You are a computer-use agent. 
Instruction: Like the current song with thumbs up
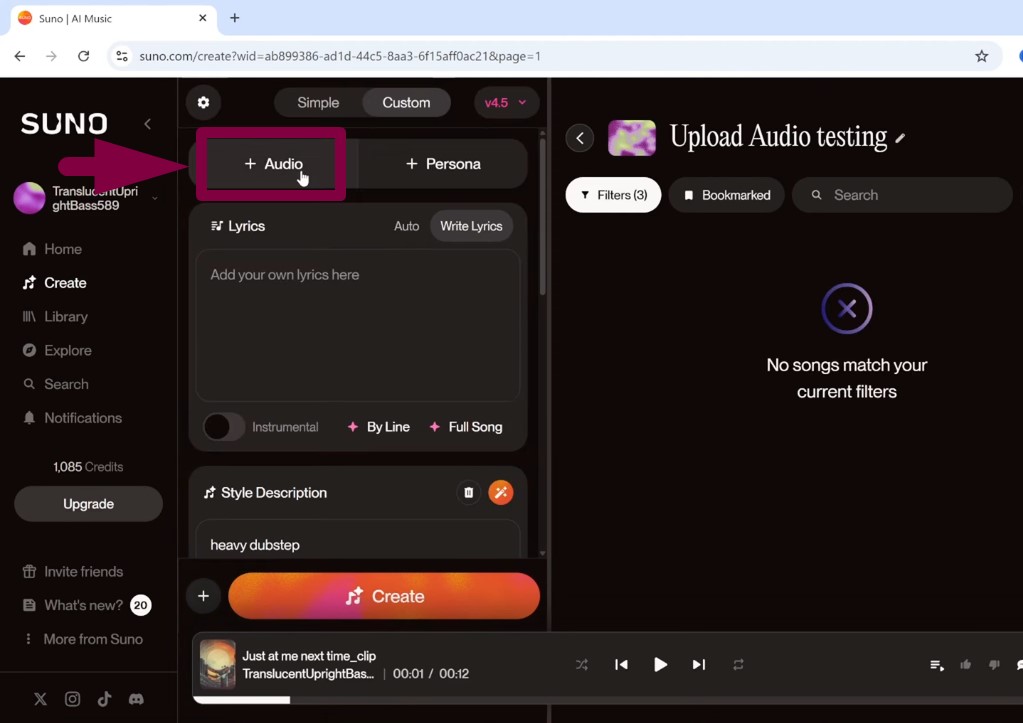966,665
